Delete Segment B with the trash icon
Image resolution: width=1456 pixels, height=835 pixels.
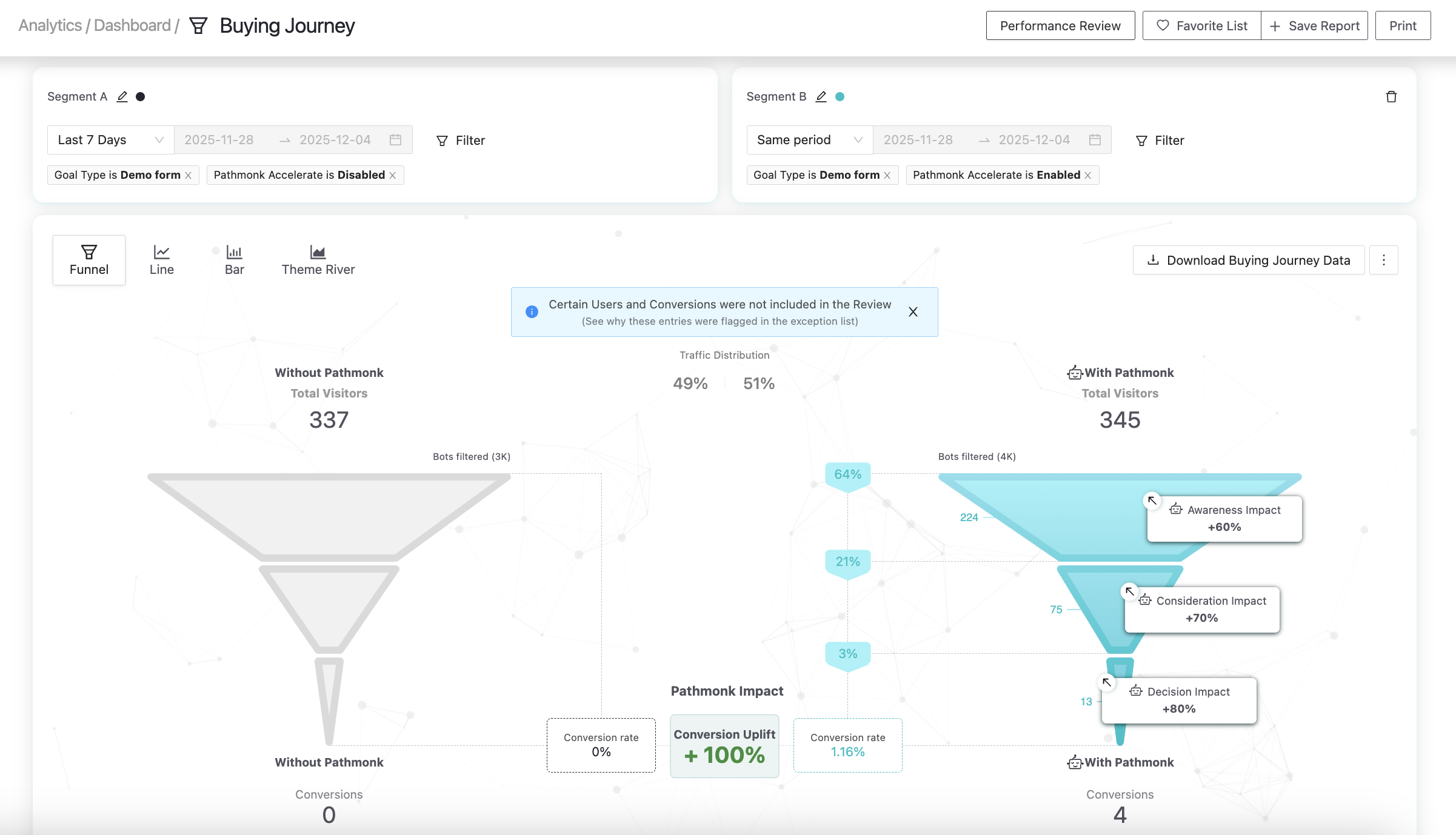1391,97
